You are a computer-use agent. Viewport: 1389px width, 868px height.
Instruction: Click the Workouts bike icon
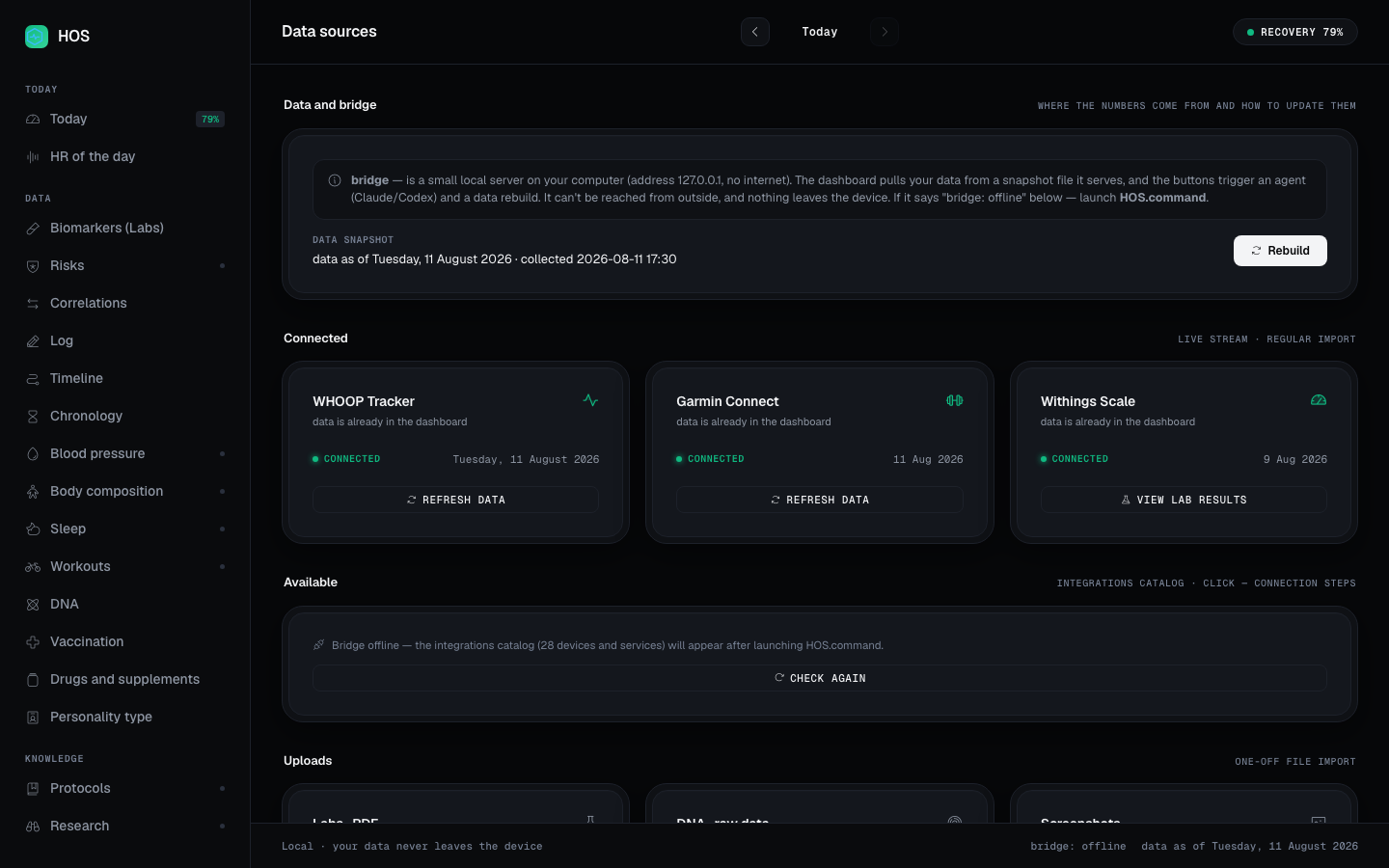(x=33, y=567)
